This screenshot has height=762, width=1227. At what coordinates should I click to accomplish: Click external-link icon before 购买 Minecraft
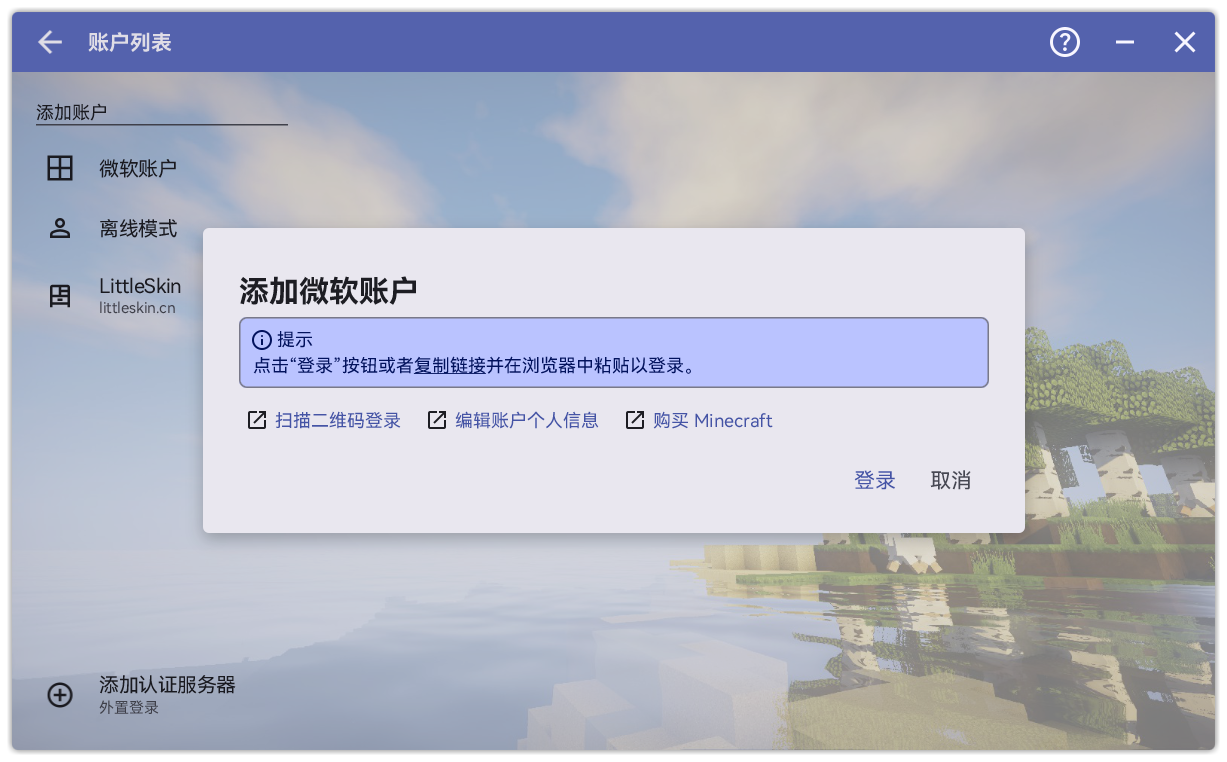pos(635,420)
